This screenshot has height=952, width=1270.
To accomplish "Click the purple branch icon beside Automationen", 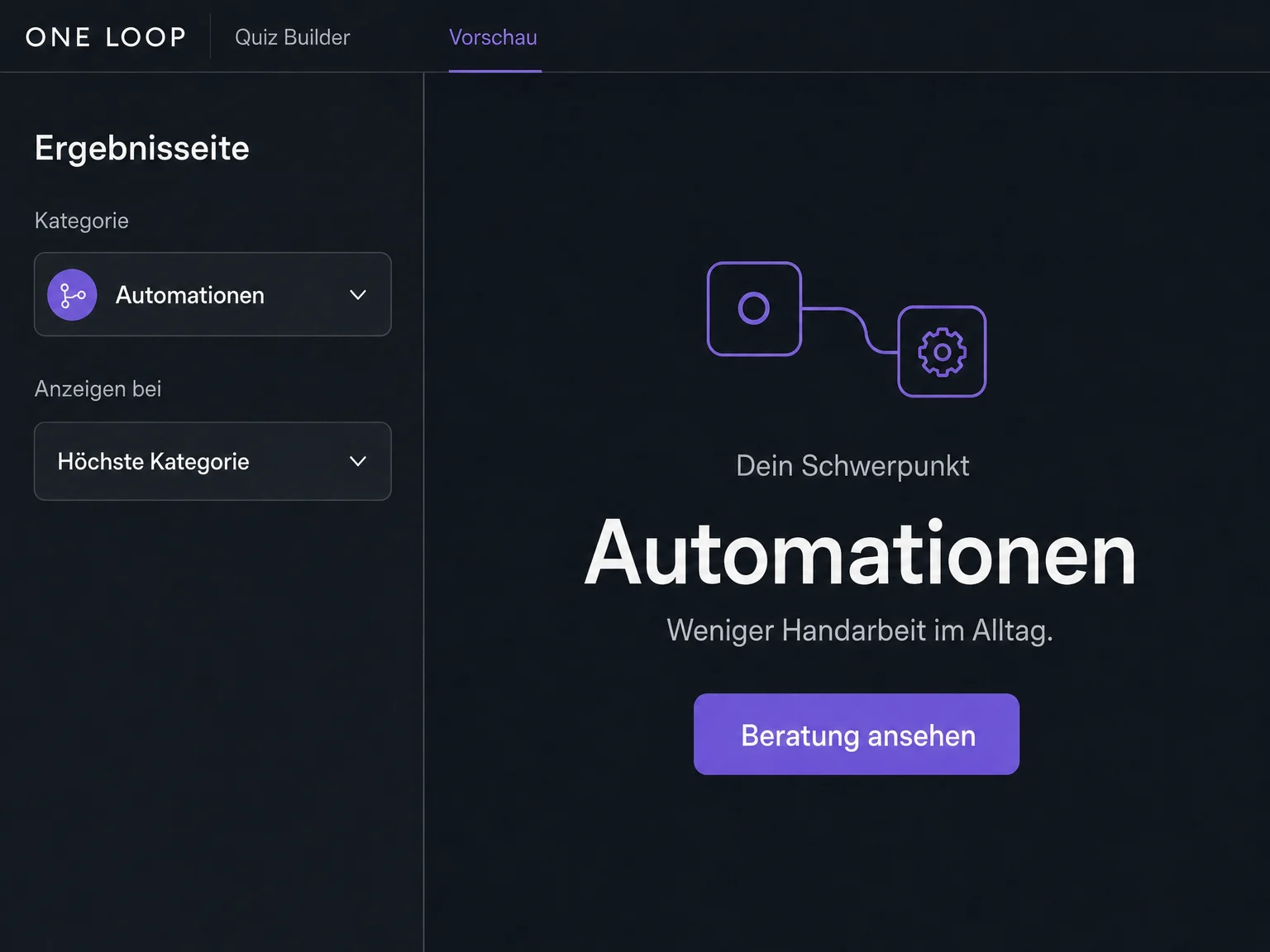I will (x=72, y=295).
